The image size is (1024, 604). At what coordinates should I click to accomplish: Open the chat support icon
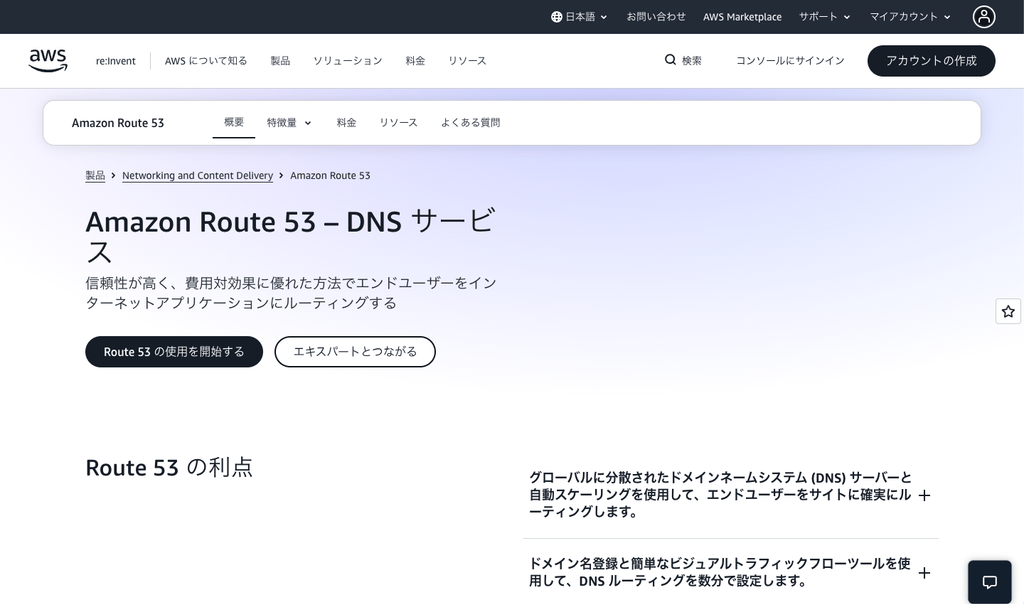coord(989,582)
